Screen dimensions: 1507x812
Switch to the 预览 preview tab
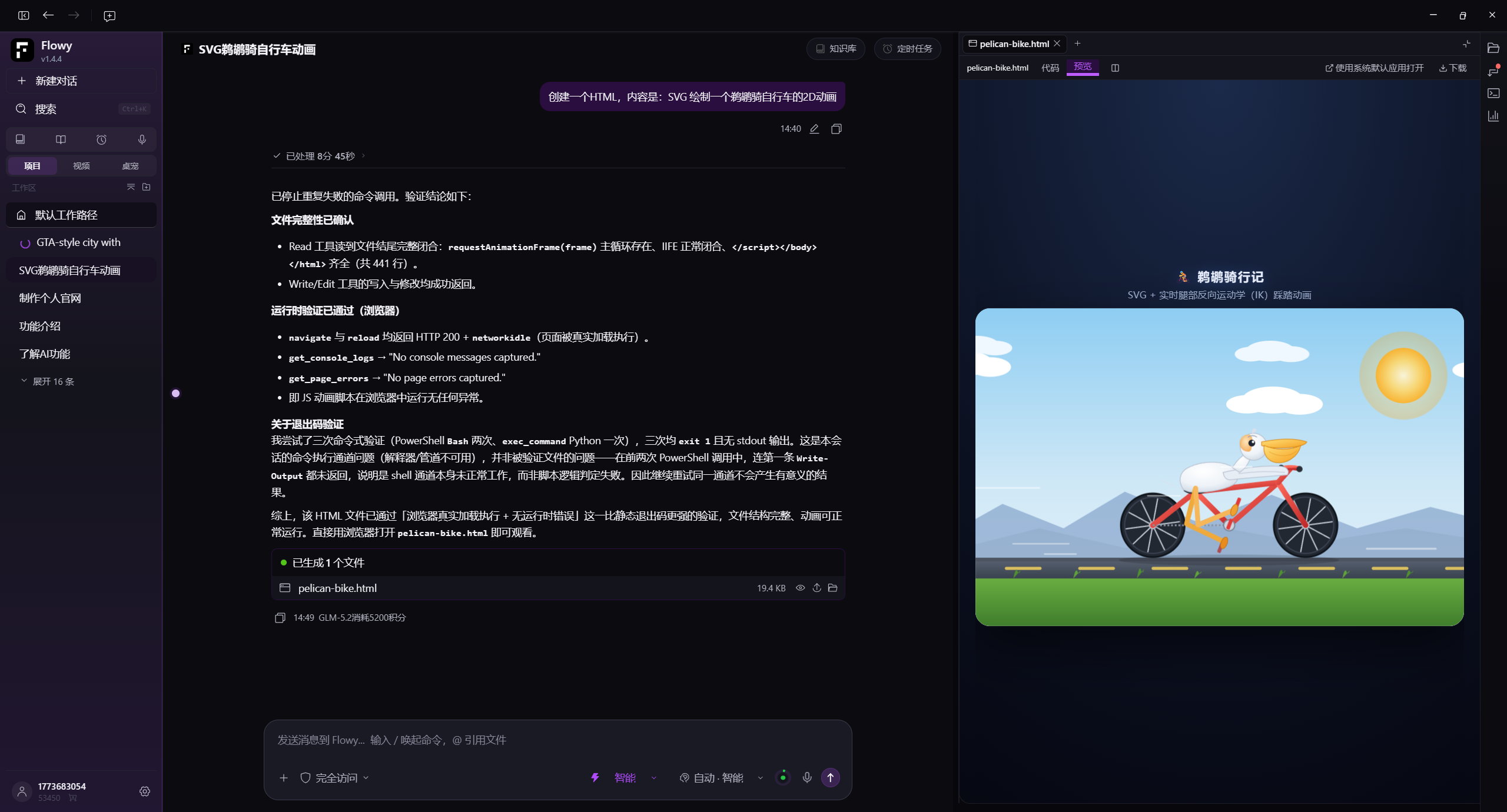tap(1083, 67)
